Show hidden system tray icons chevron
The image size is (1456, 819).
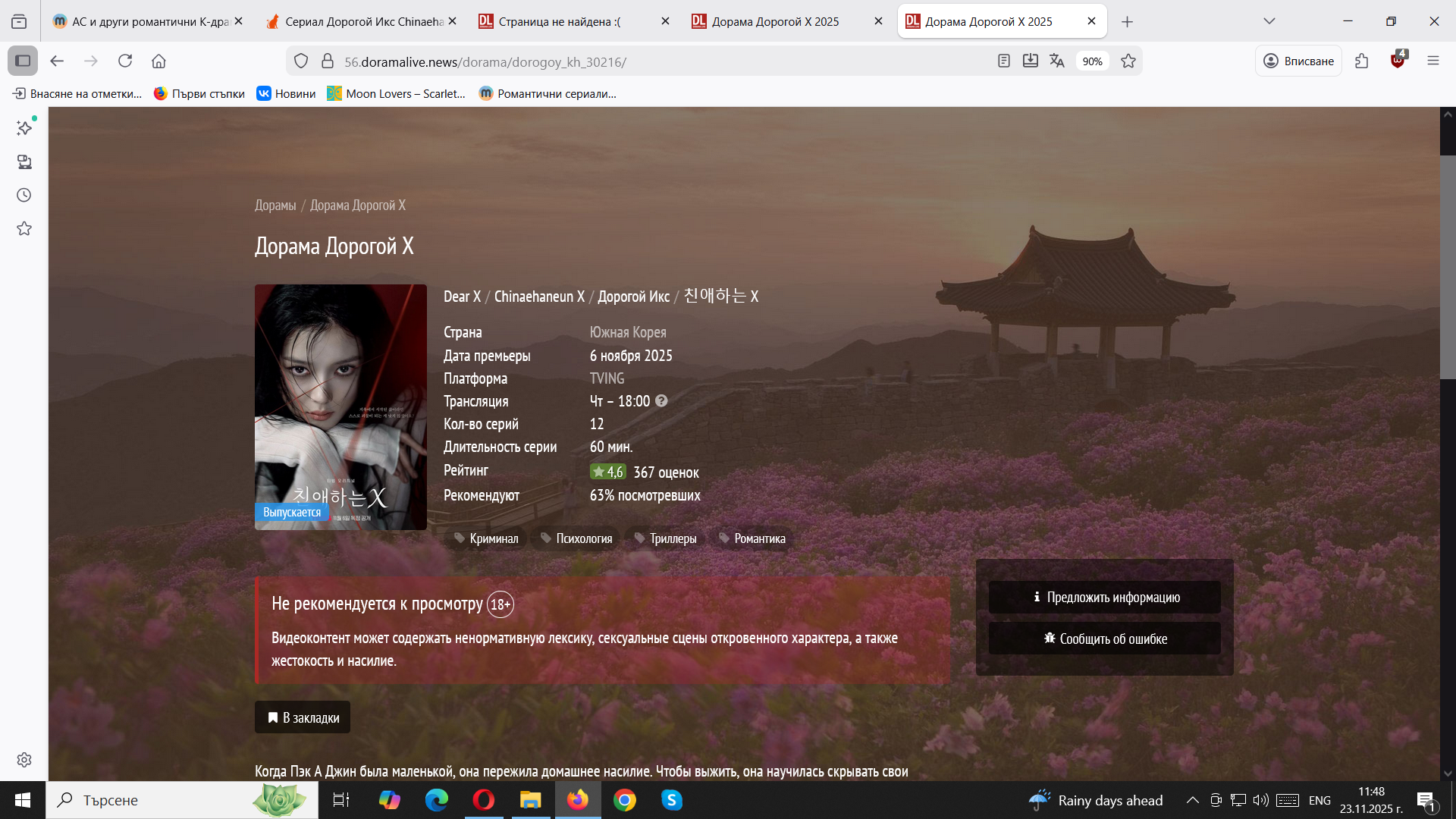[1192, 800]
